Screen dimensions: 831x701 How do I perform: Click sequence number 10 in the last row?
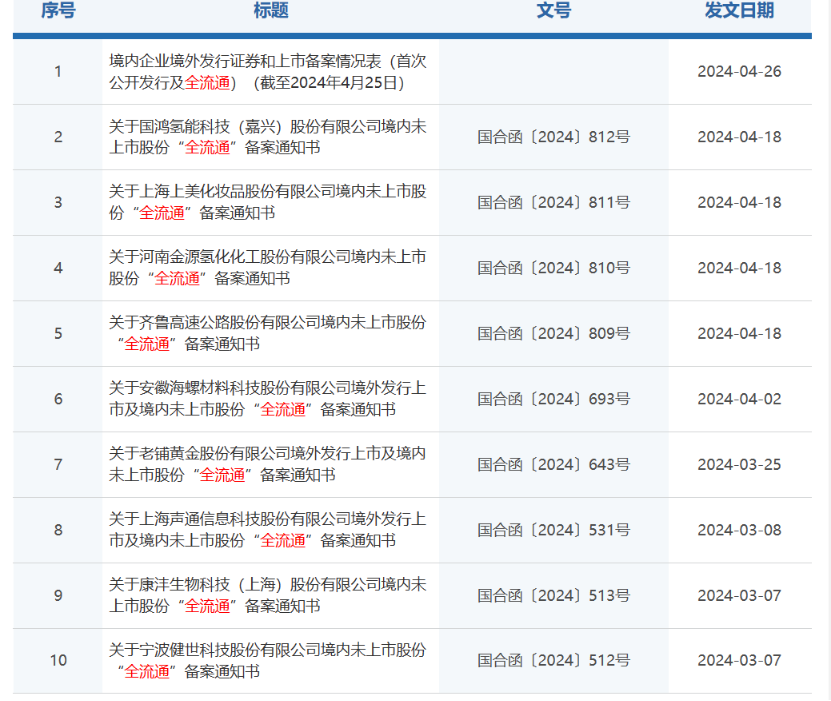click(x=58, y=661)
